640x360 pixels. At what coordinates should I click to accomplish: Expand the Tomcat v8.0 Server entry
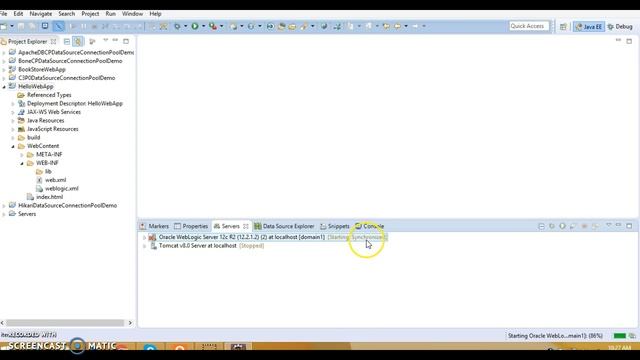(x=144, y=246)
